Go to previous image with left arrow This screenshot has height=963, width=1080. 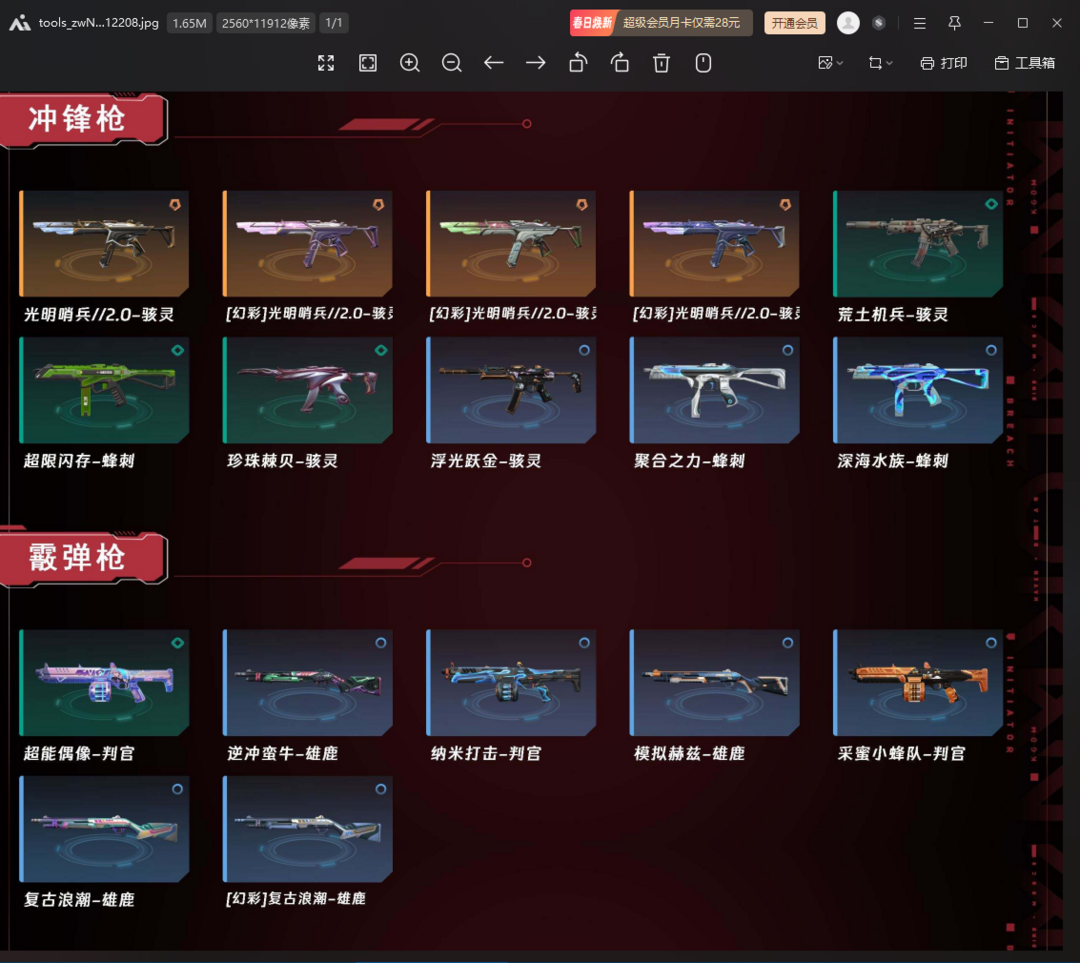point(494,63)
